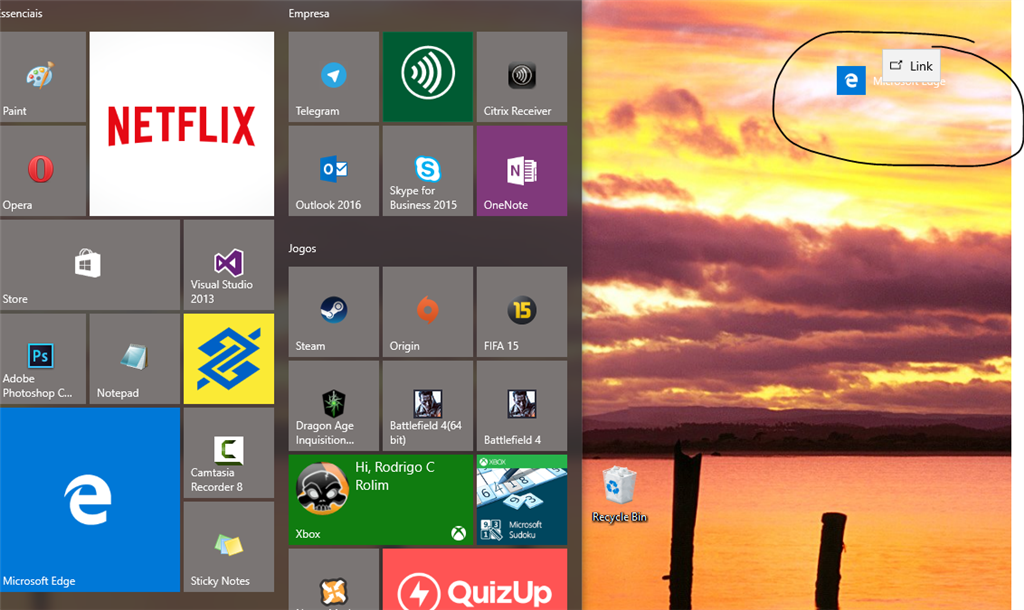Screen dimensions: 1024x610
Task: Launch the large Microsoft Edge tile
Action: click(x=89, y=500)
